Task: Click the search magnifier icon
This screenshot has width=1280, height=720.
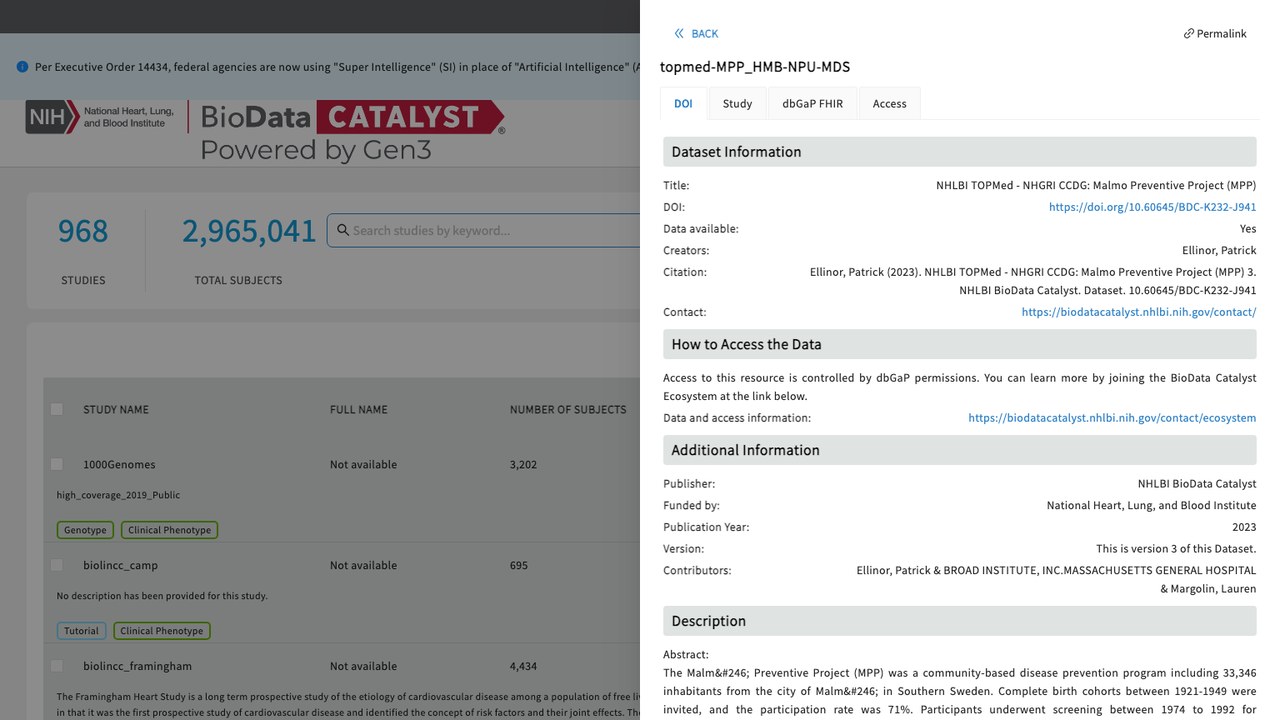Action: pyautogui.click(x=343, y=230)
